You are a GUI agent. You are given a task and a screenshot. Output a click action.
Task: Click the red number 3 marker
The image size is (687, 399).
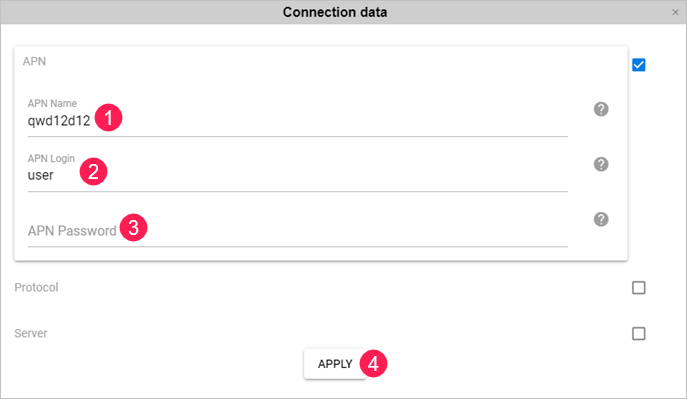(133, 227)
